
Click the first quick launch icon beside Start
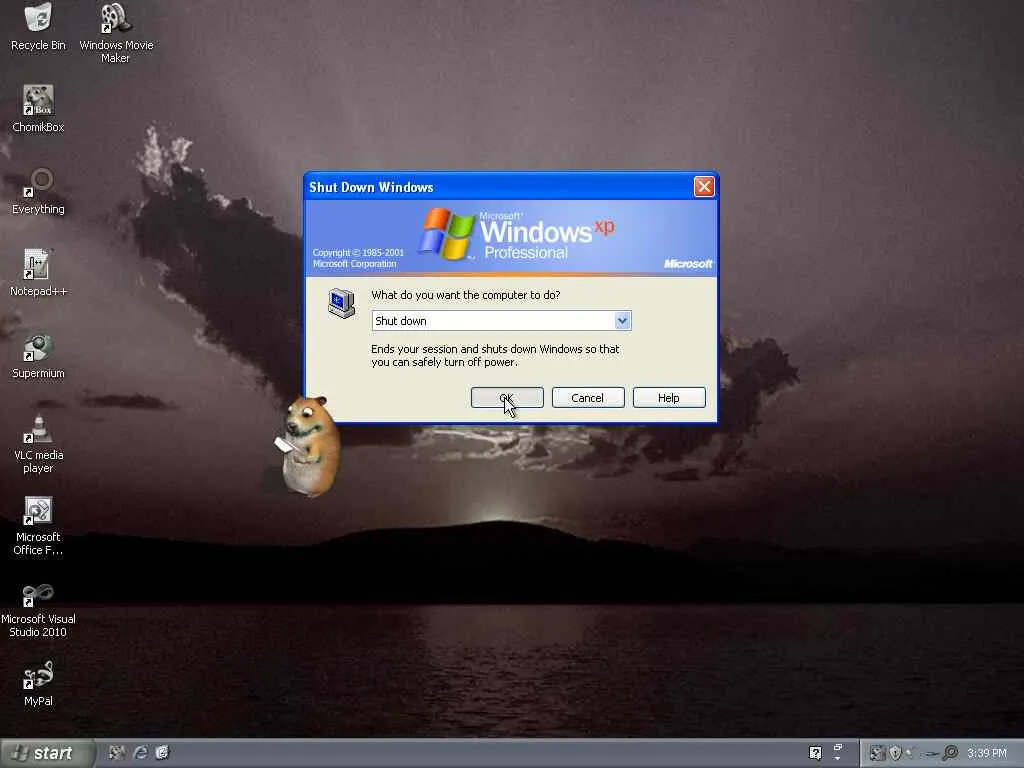(x=117, y=752)
